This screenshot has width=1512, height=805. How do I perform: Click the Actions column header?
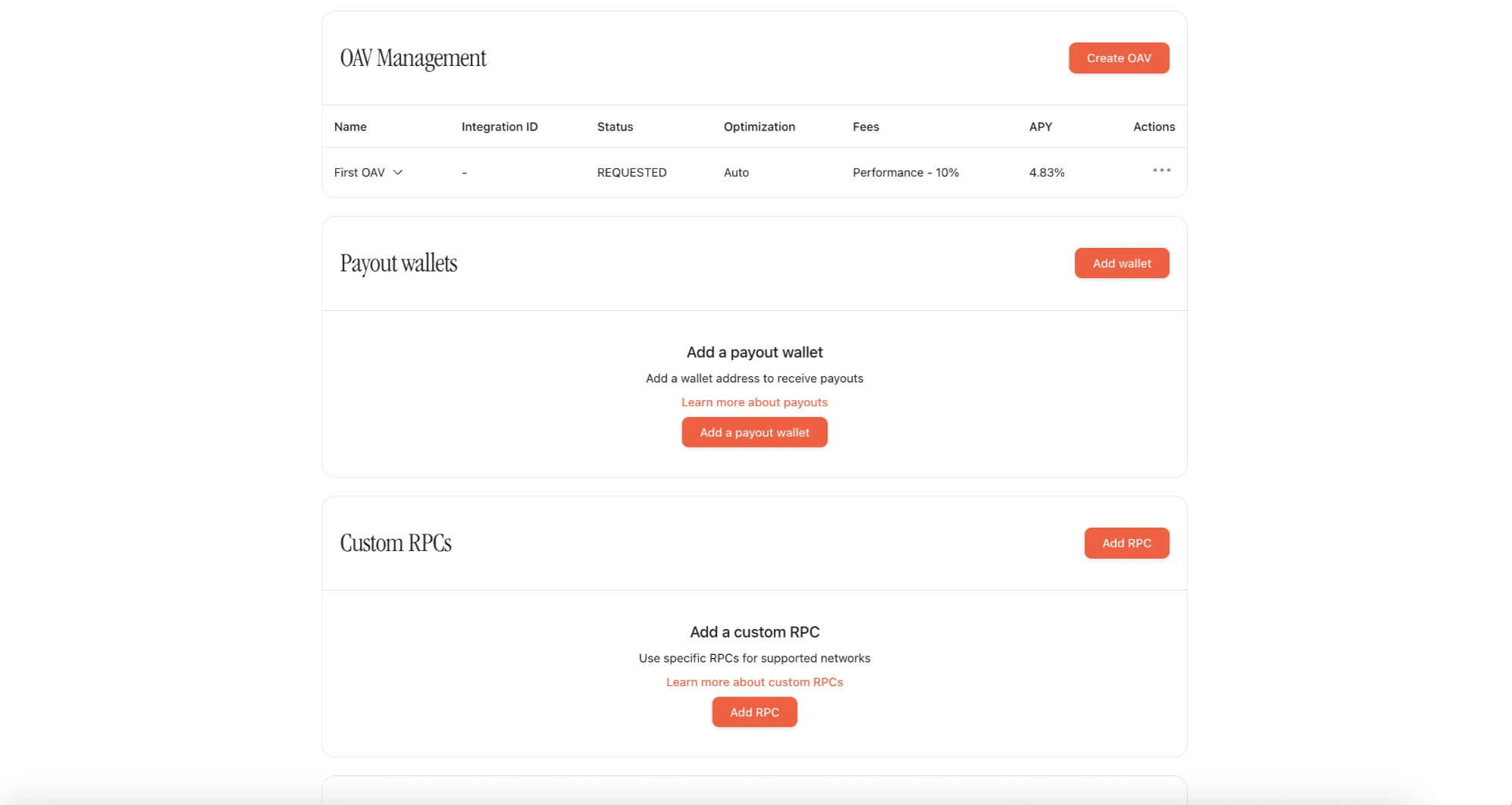1154,127
